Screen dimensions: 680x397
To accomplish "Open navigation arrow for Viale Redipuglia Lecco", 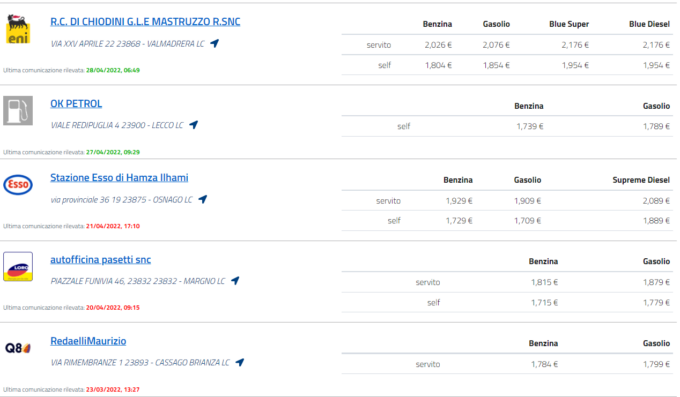I will click(x=194, y=125).
